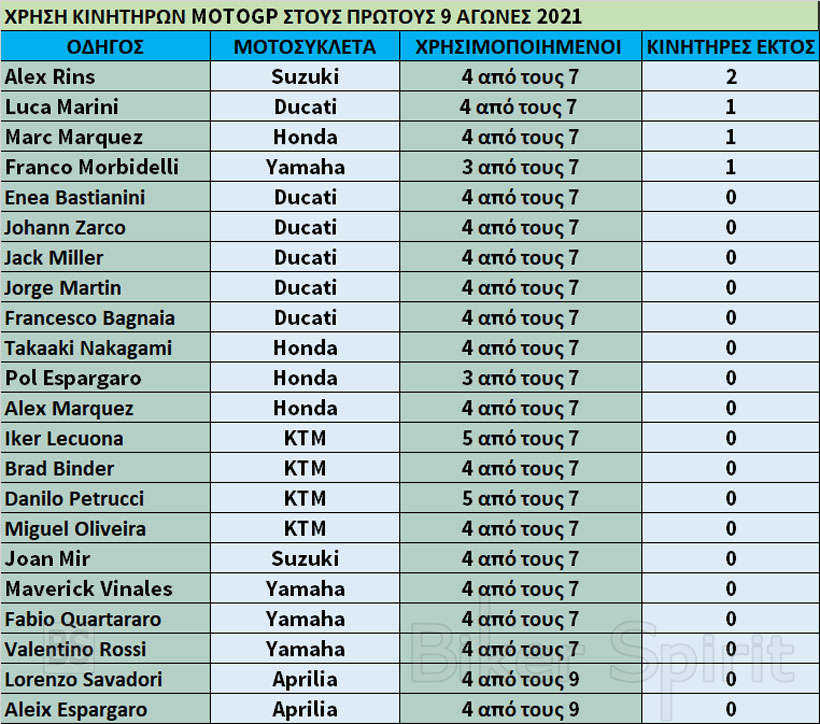
Task: Select Alex Rins' engines-out value 2
Action: (731, 77)
